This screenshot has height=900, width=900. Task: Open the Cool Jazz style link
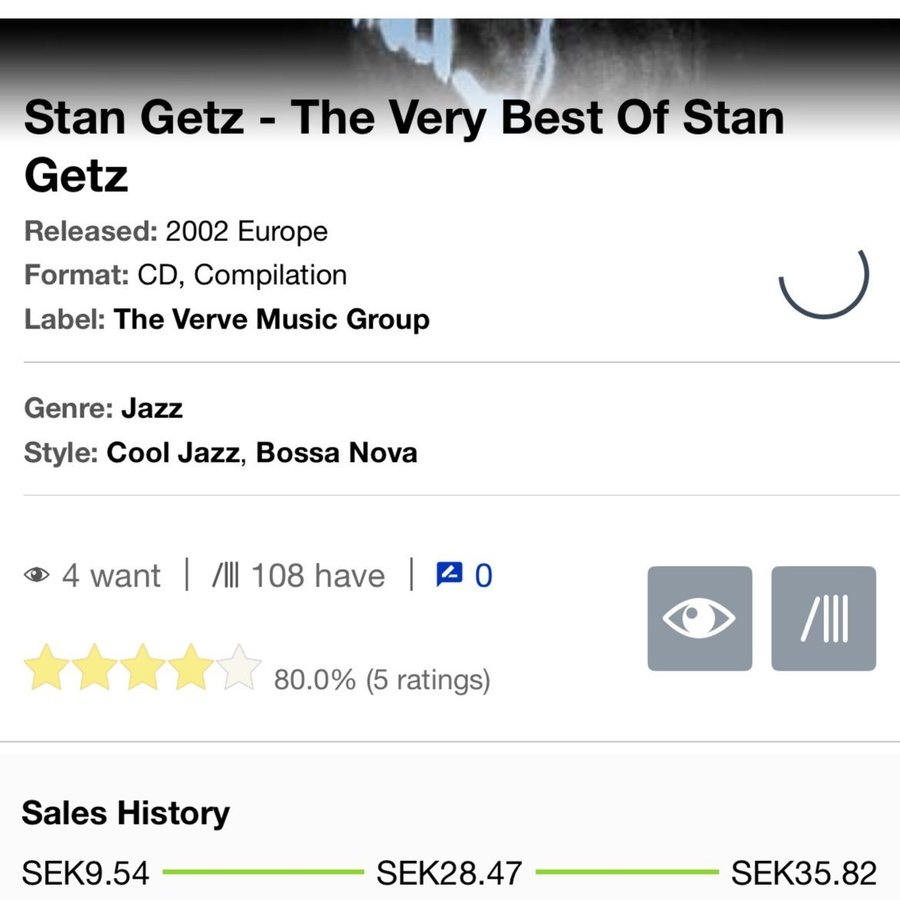click(172, 452)
